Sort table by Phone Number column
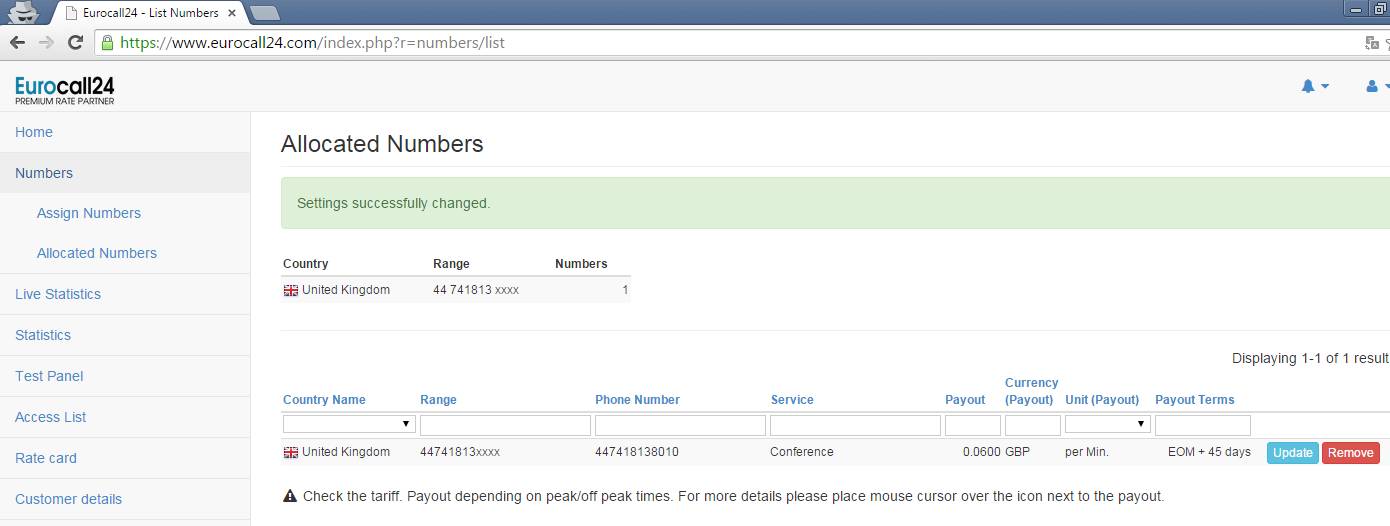This screenshot has width=1390, height=526. click(x=637, y=400)
